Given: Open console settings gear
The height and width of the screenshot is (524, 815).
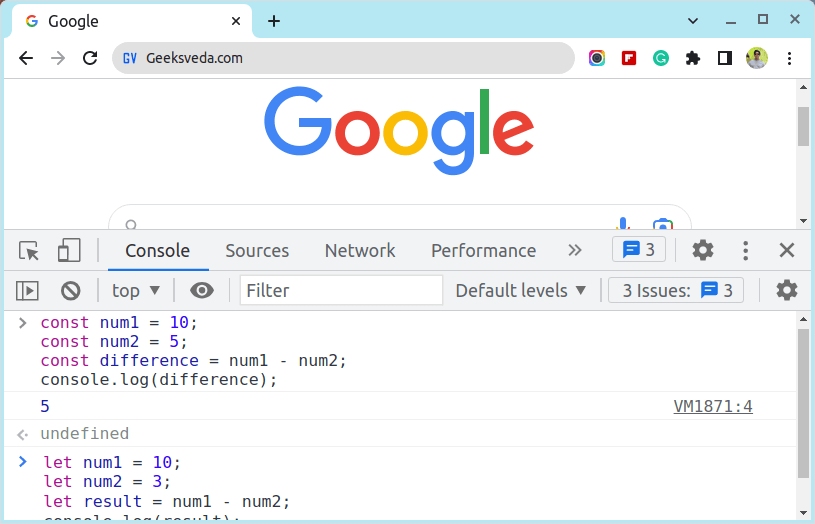Looking at the screenshot, I should coord(787,290).
